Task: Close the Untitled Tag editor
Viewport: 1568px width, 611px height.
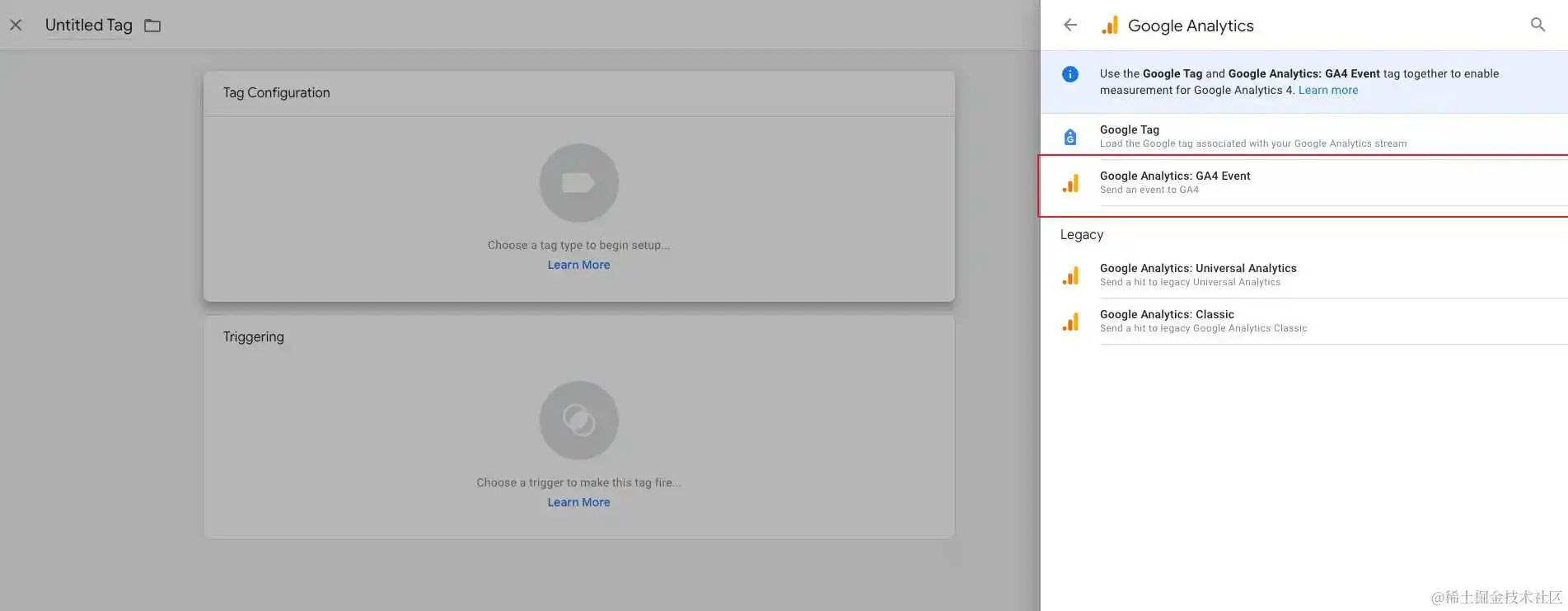Action: point(16,25)
